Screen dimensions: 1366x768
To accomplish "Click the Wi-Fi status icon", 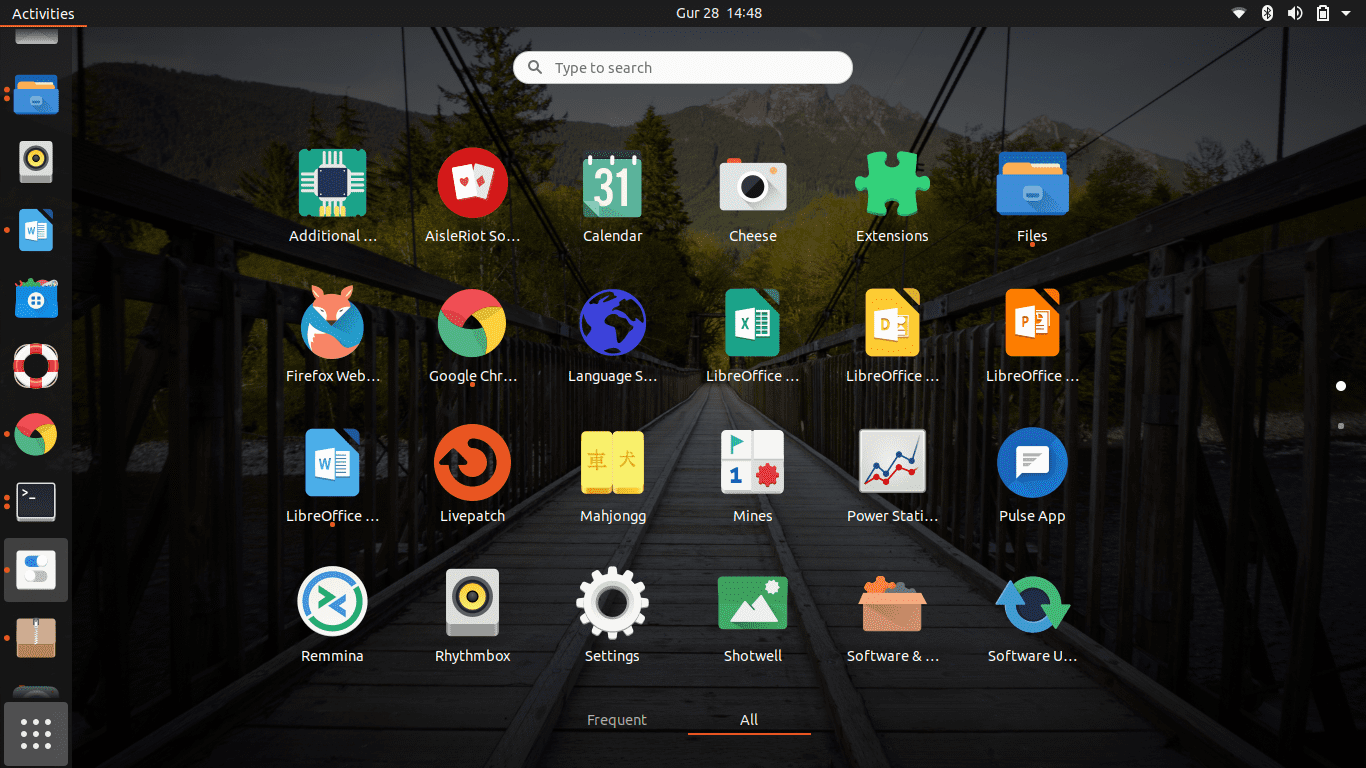I will click(1239, 13).
